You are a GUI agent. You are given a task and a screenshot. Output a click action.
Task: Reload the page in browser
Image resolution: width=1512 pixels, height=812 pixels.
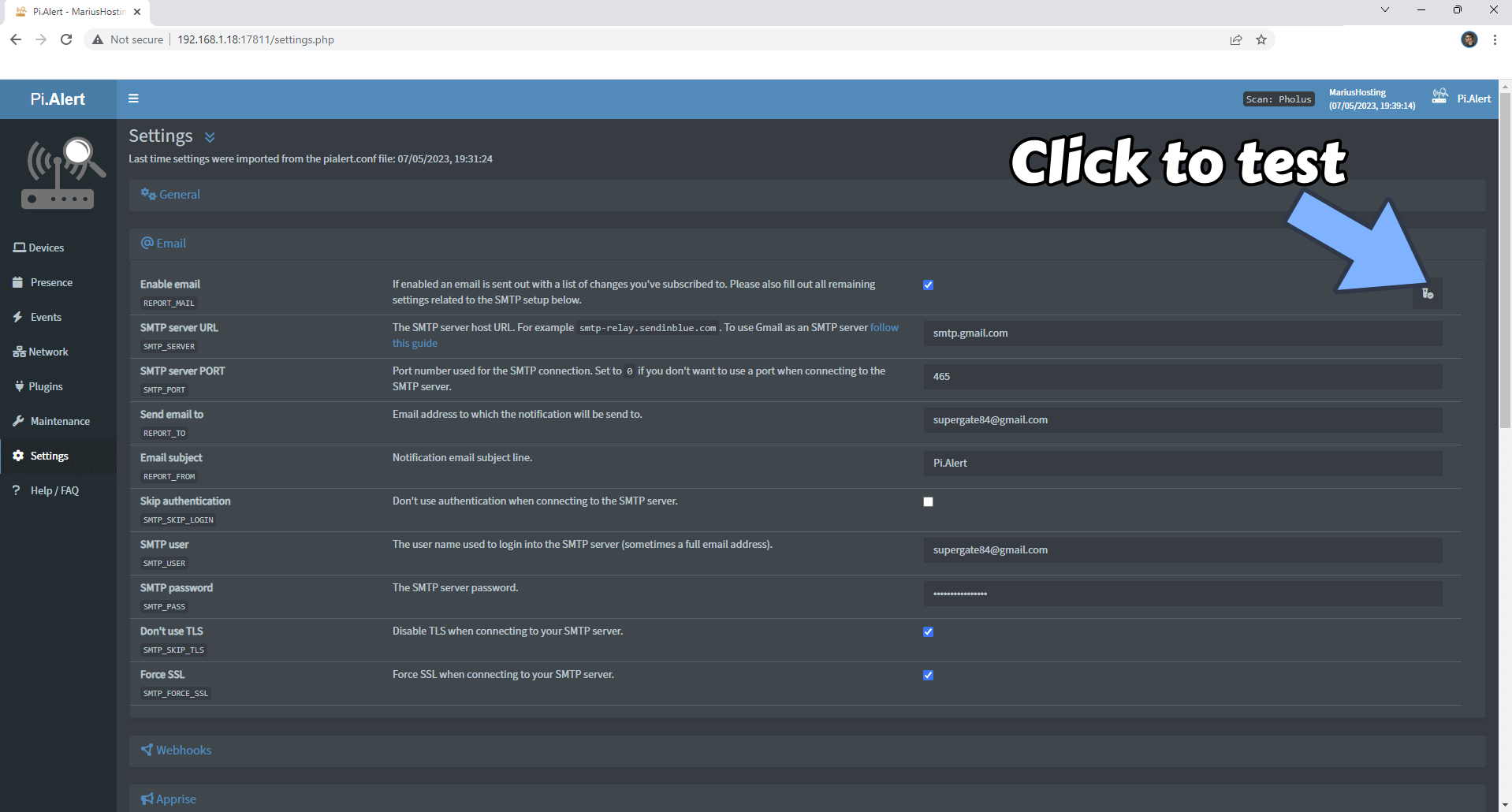(x=66, y=39)
